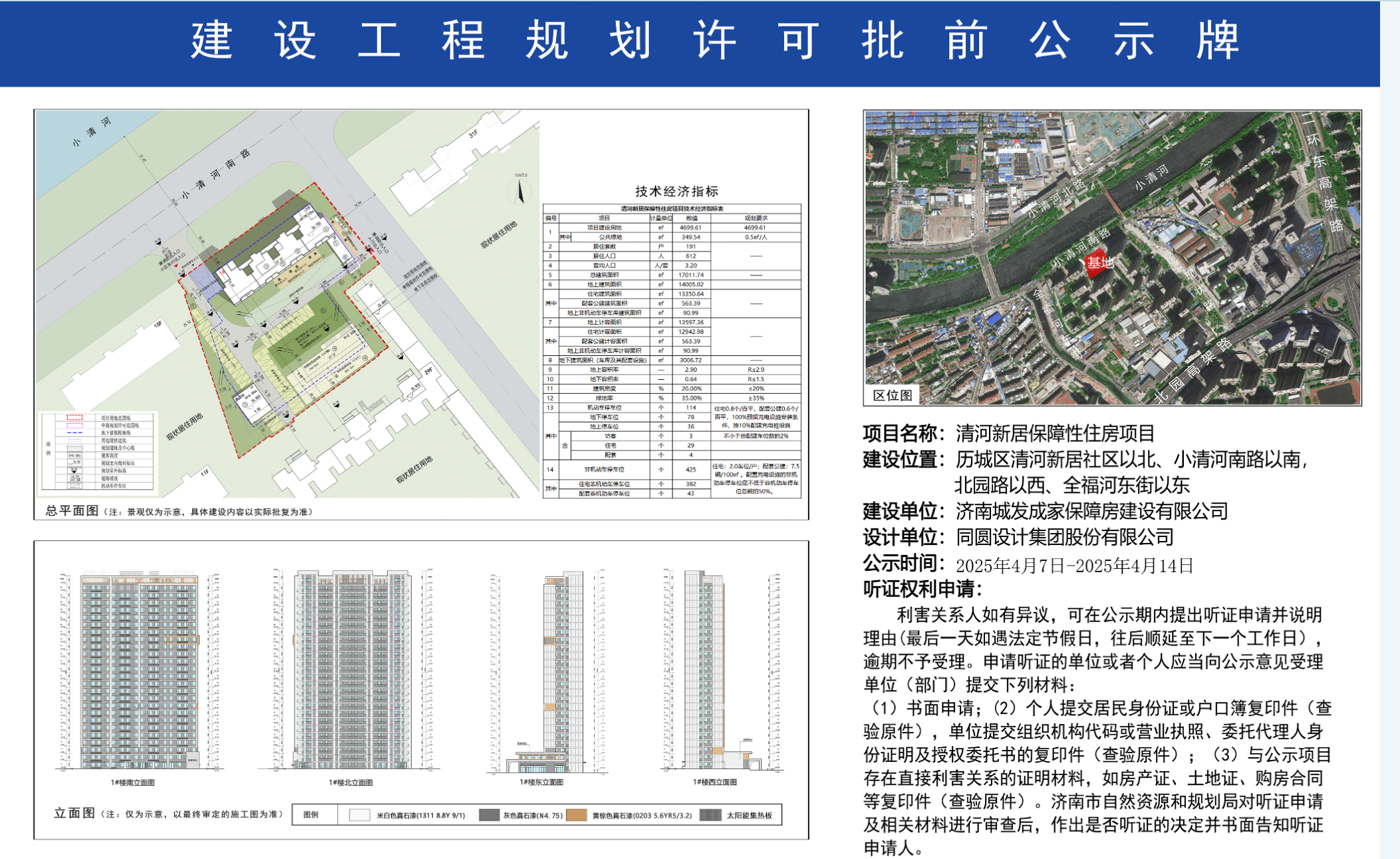Click the requirement cell R≤1.5
Image resolution: width=1400 pixels, height=859 pixels.
tap(756, 379)
